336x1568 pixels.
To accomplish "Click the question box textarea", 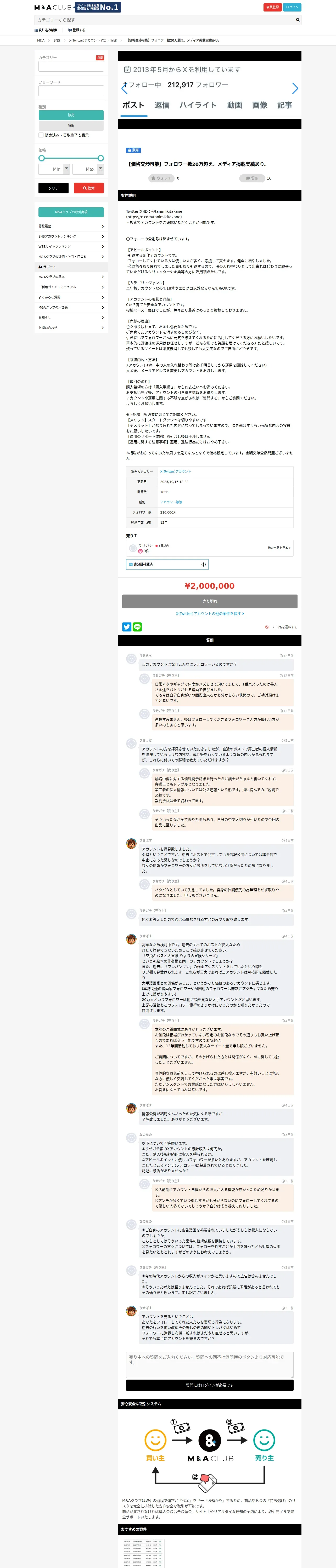I will (x=210, y=1365).
